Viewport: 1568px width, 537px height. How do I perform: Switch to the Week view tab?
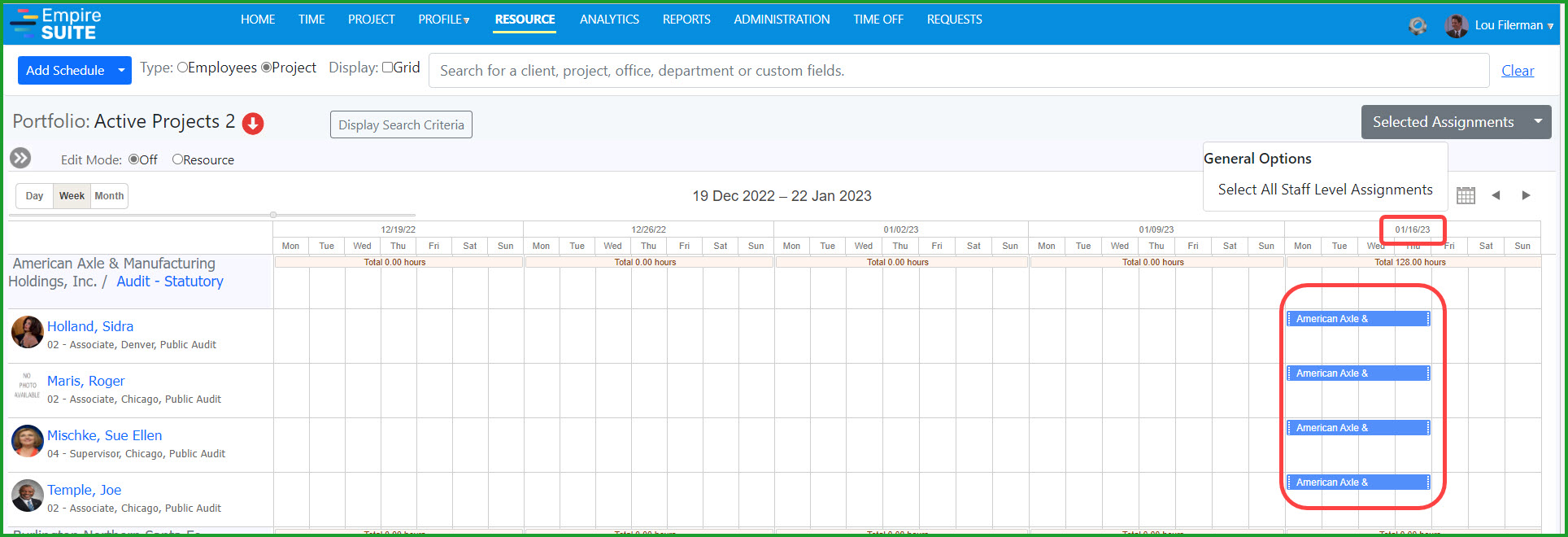coord(72,196)
